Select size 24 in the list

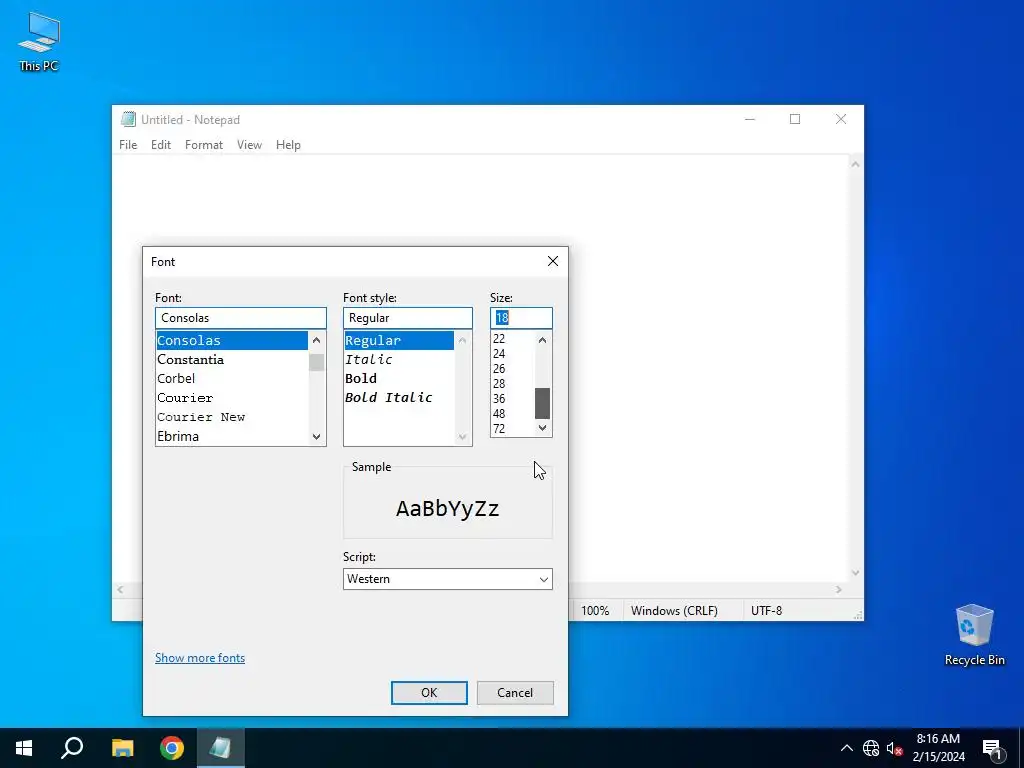(513, 353)
